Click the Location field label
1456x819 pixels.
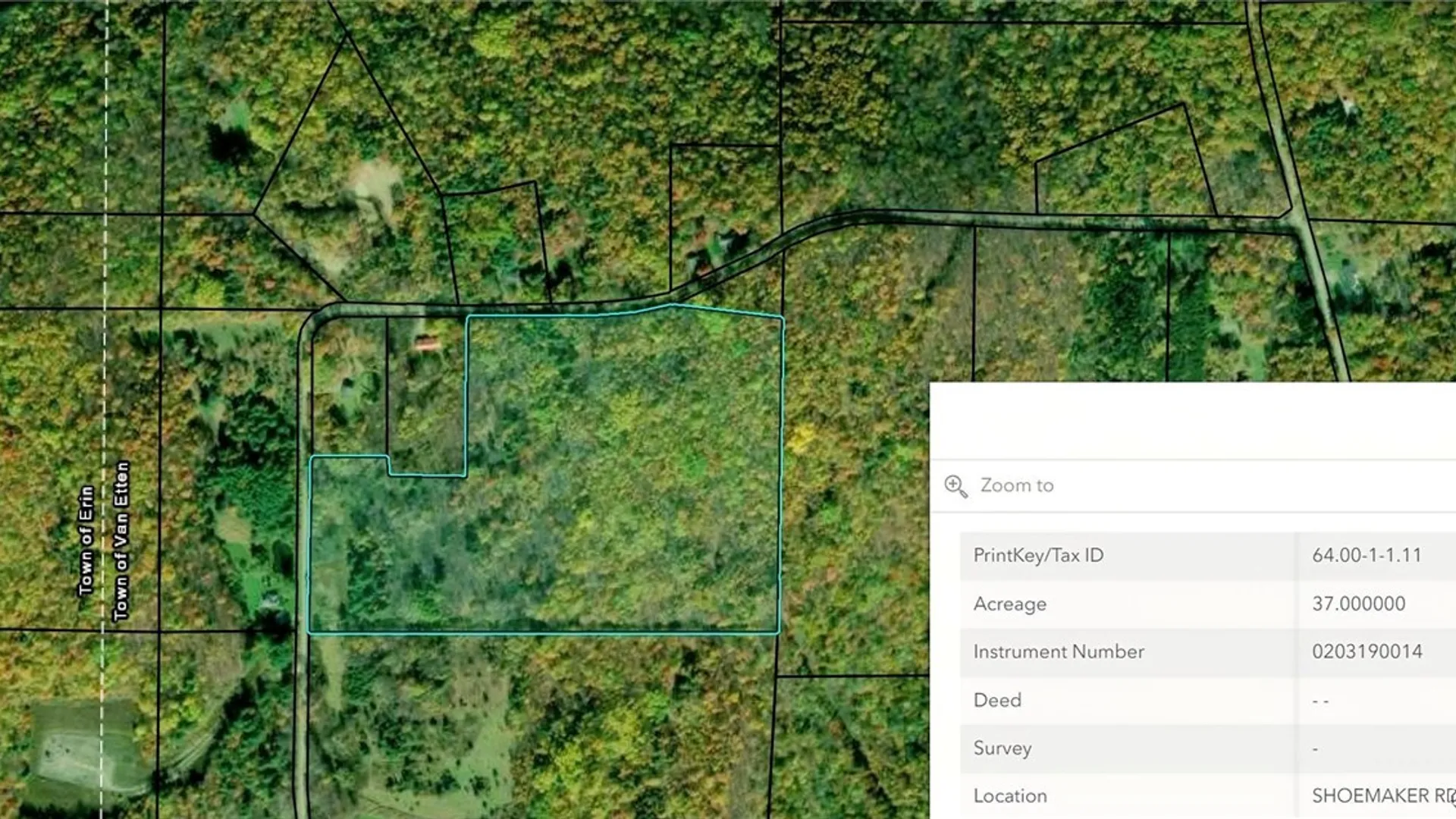(1009, 795)
